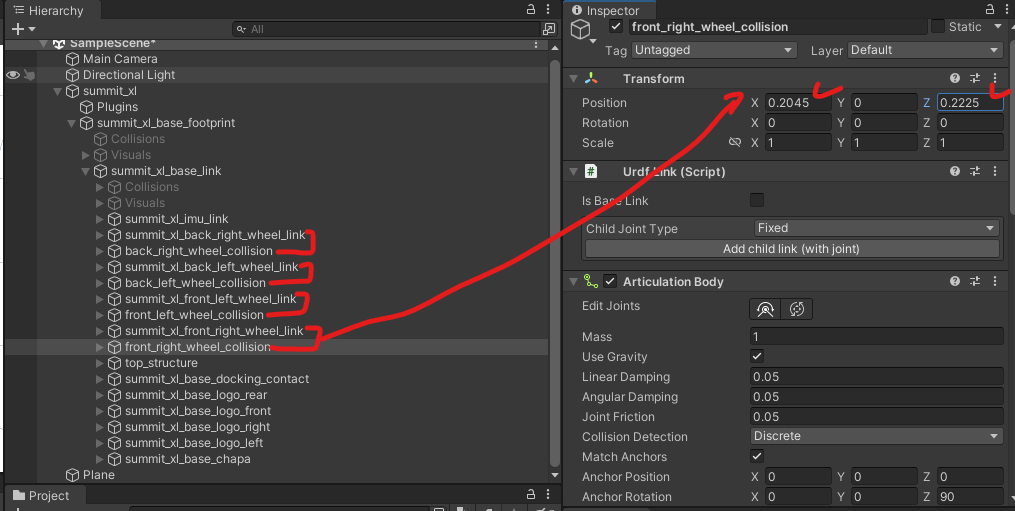Open the Hierarchy panel kebab menu

click(548, 9)
